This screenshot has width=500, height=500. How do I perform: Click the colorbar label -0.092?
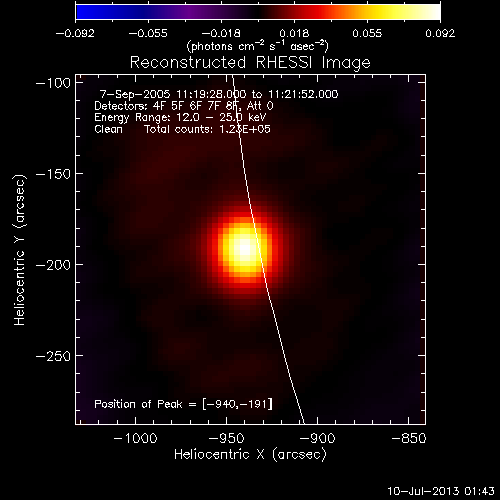(x=75, y=33)
